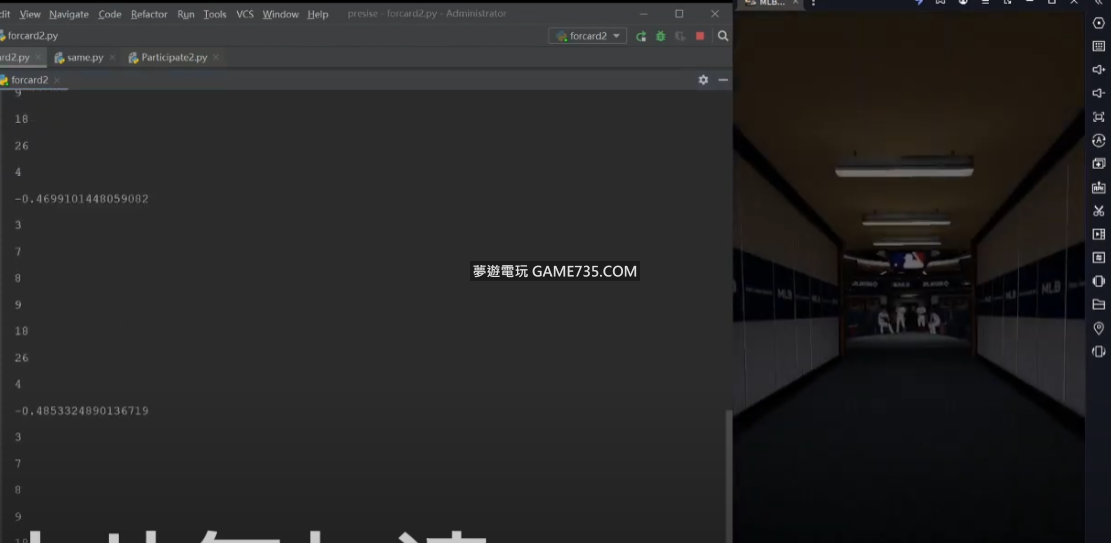1111x543 pixels.
Task: Click the Rerun forcard2 icon
Action: pyautogui.click(x=641, y=36)
